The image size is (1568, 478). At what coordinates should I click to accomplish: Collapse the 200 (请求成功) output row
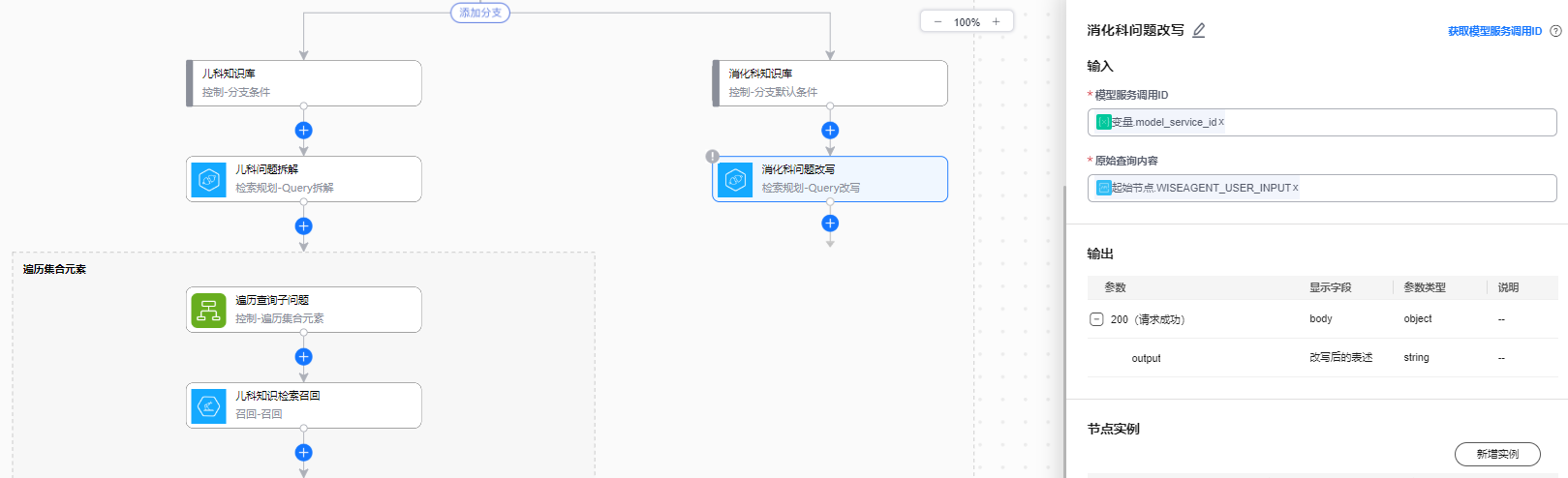(1096, 319)
